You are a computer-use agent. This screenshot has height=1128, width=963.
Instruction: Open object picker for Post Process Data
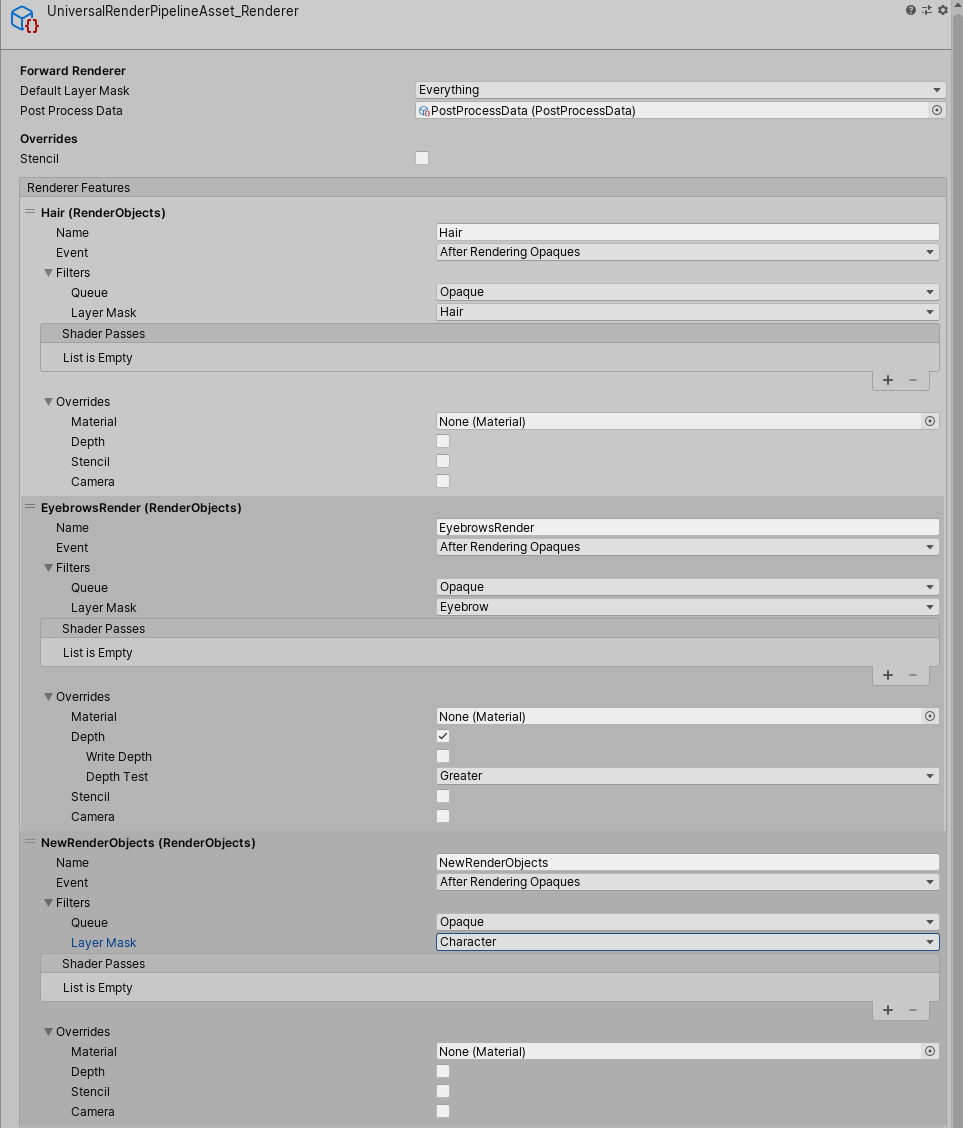point(936,110)
